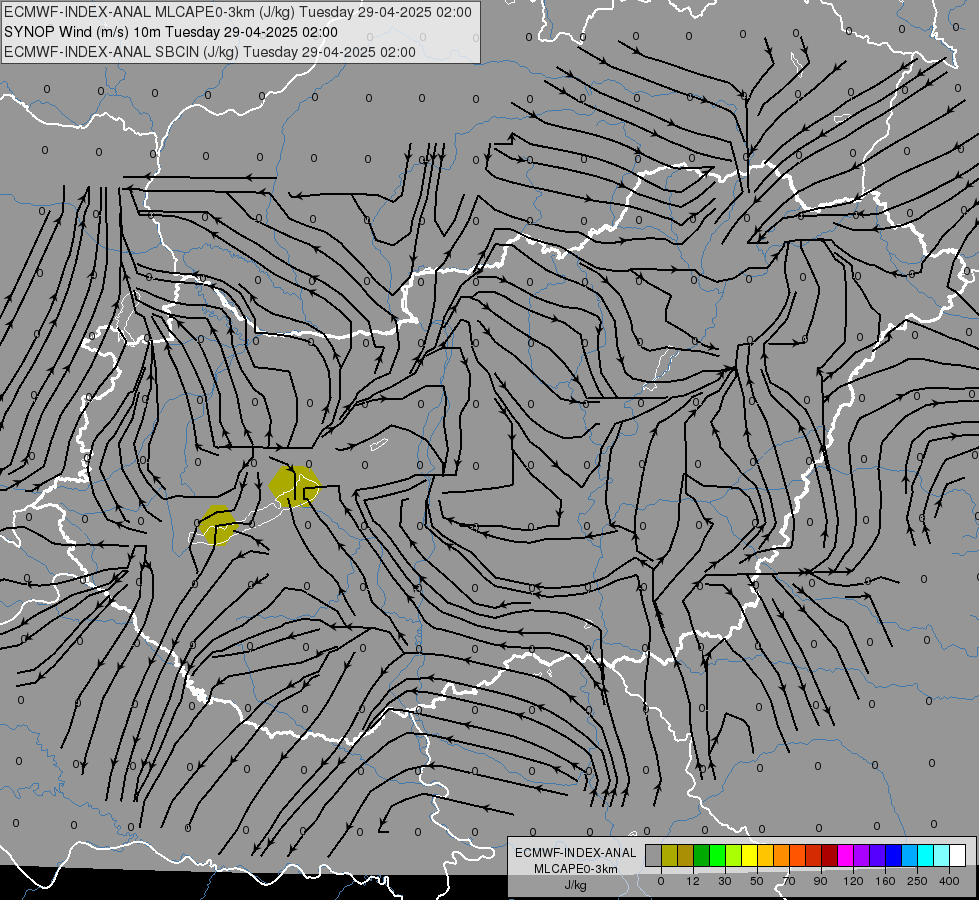Click the smaller olive CAPE hexagon on the map
This screenshot has width=979, height=900.
pyautogui.click(x=219, y=525)
